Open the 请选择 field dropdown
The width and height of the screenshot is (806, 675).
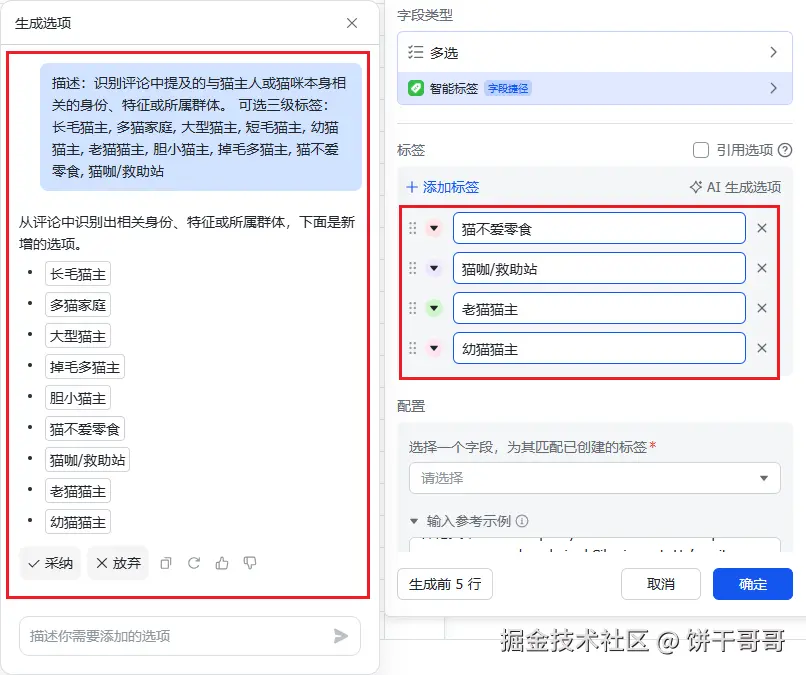tap(595, 478)
